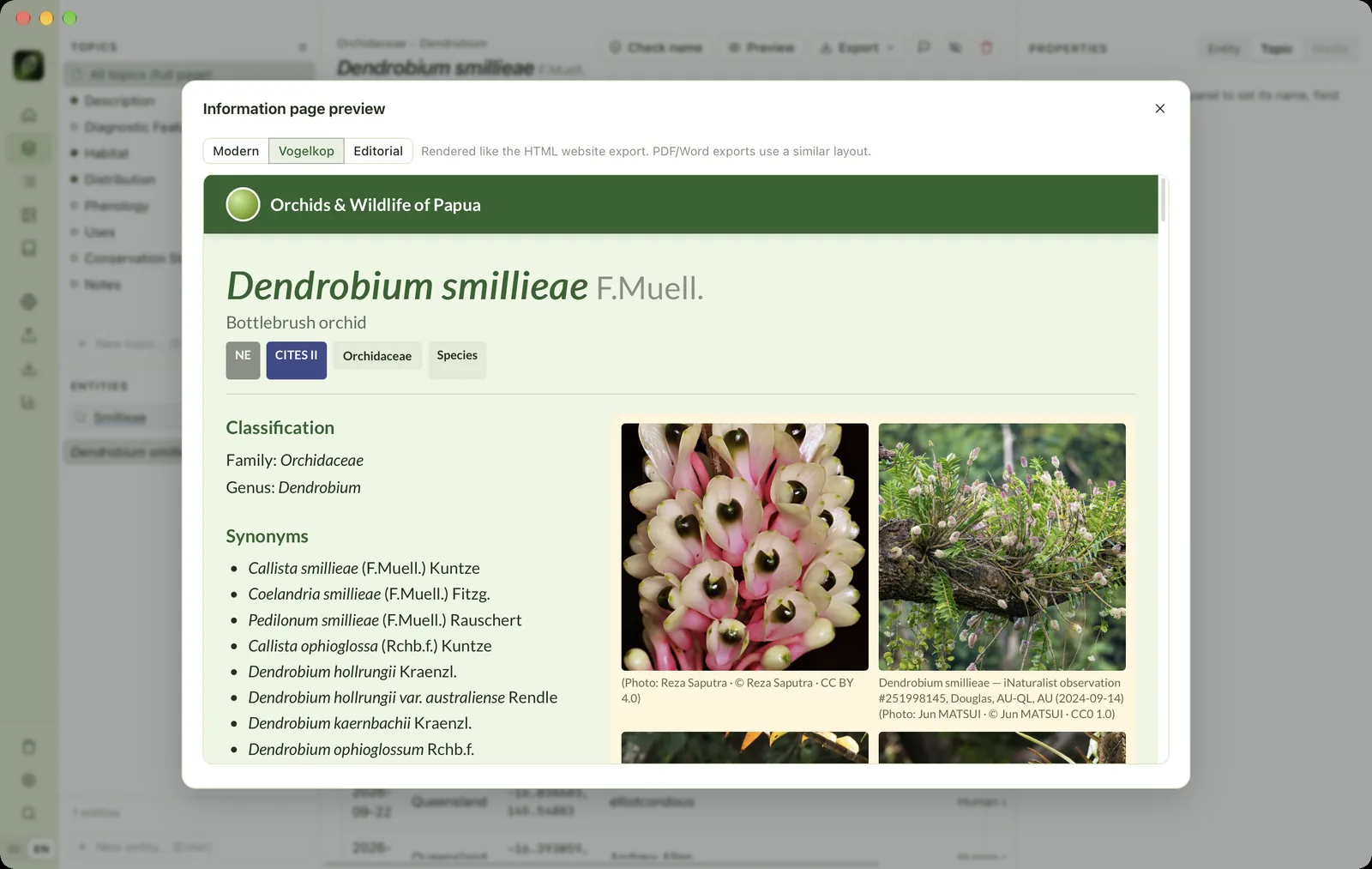Screen dimensions: 1372x869
Task: Click the NE conservation status badge
Action: [243, 360]
